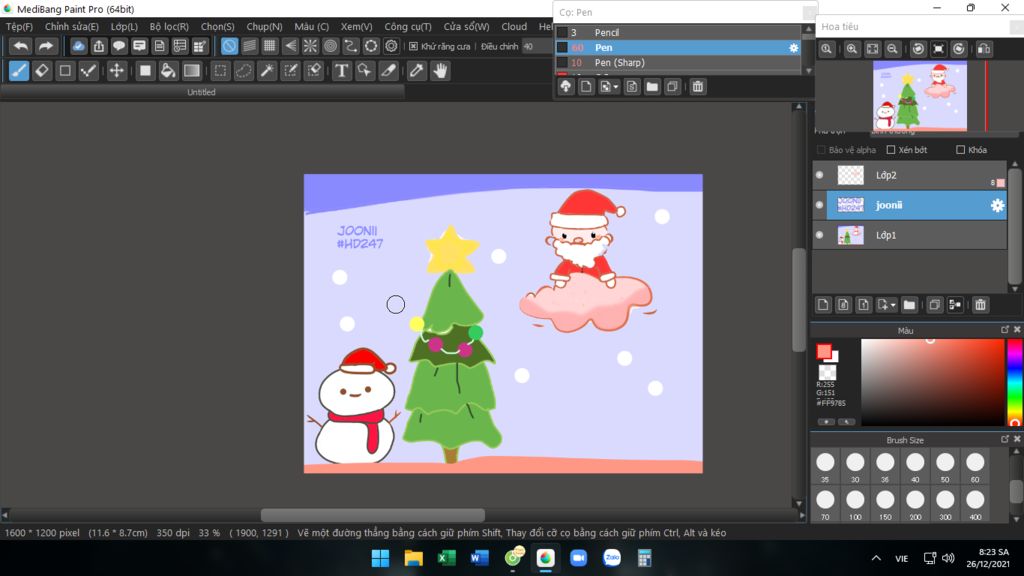Viewport: 1024px width, 576px height.
Task: Activate the rectangular Select tool
Action: click(221, 71)
